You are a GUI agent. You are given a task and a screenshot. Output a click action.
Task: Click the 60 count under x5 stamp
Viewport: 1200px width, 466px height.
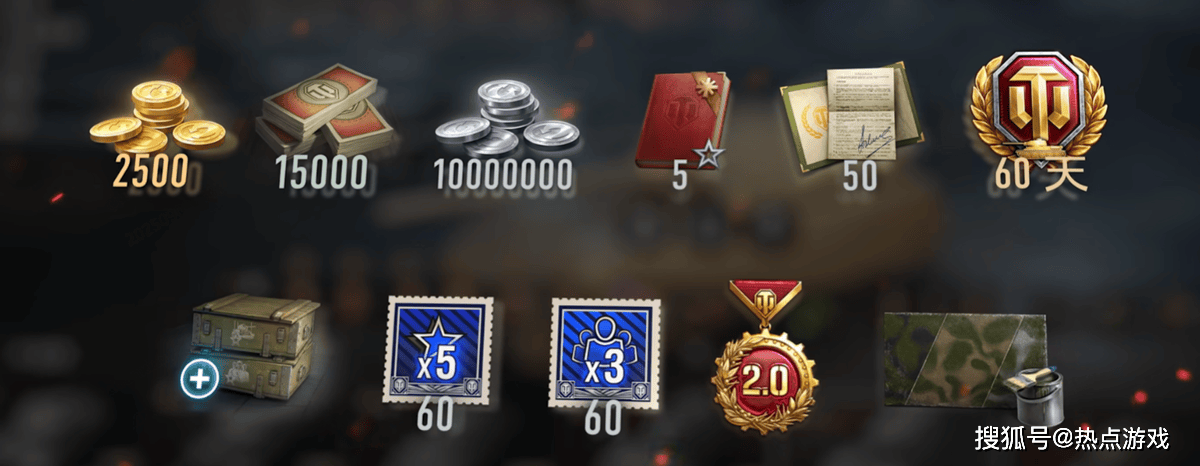point(434,417)
